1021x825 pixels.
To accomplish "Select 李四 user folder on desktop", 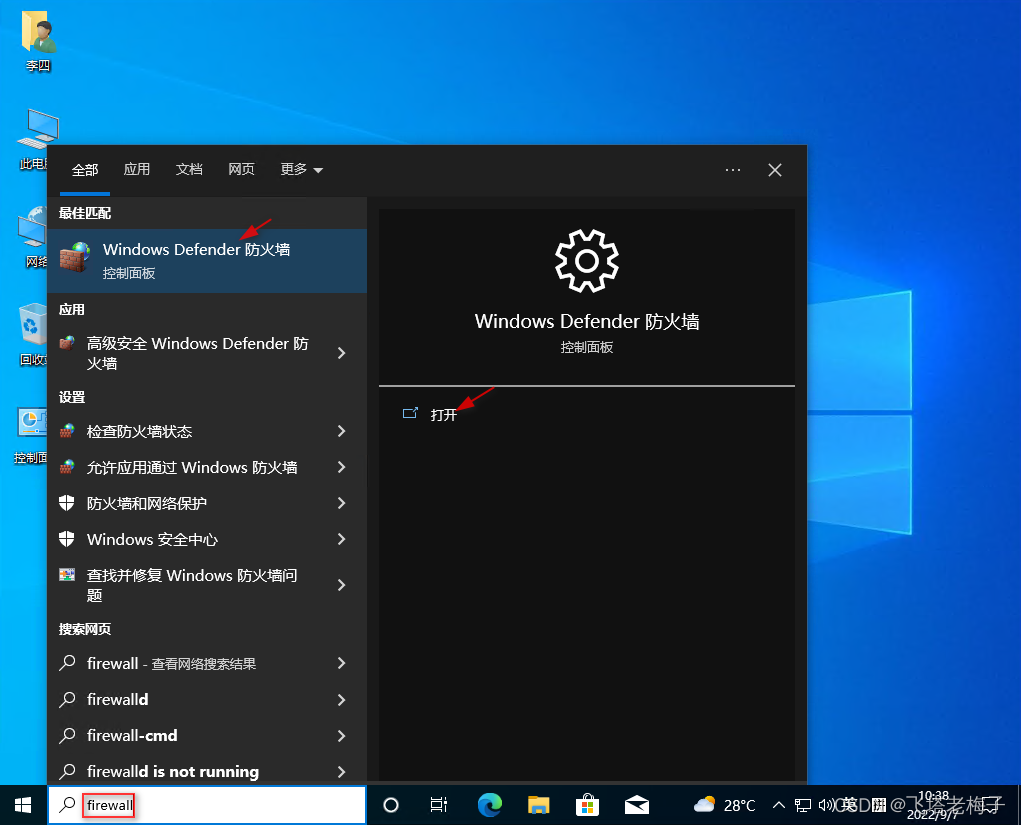I will 38,41.
